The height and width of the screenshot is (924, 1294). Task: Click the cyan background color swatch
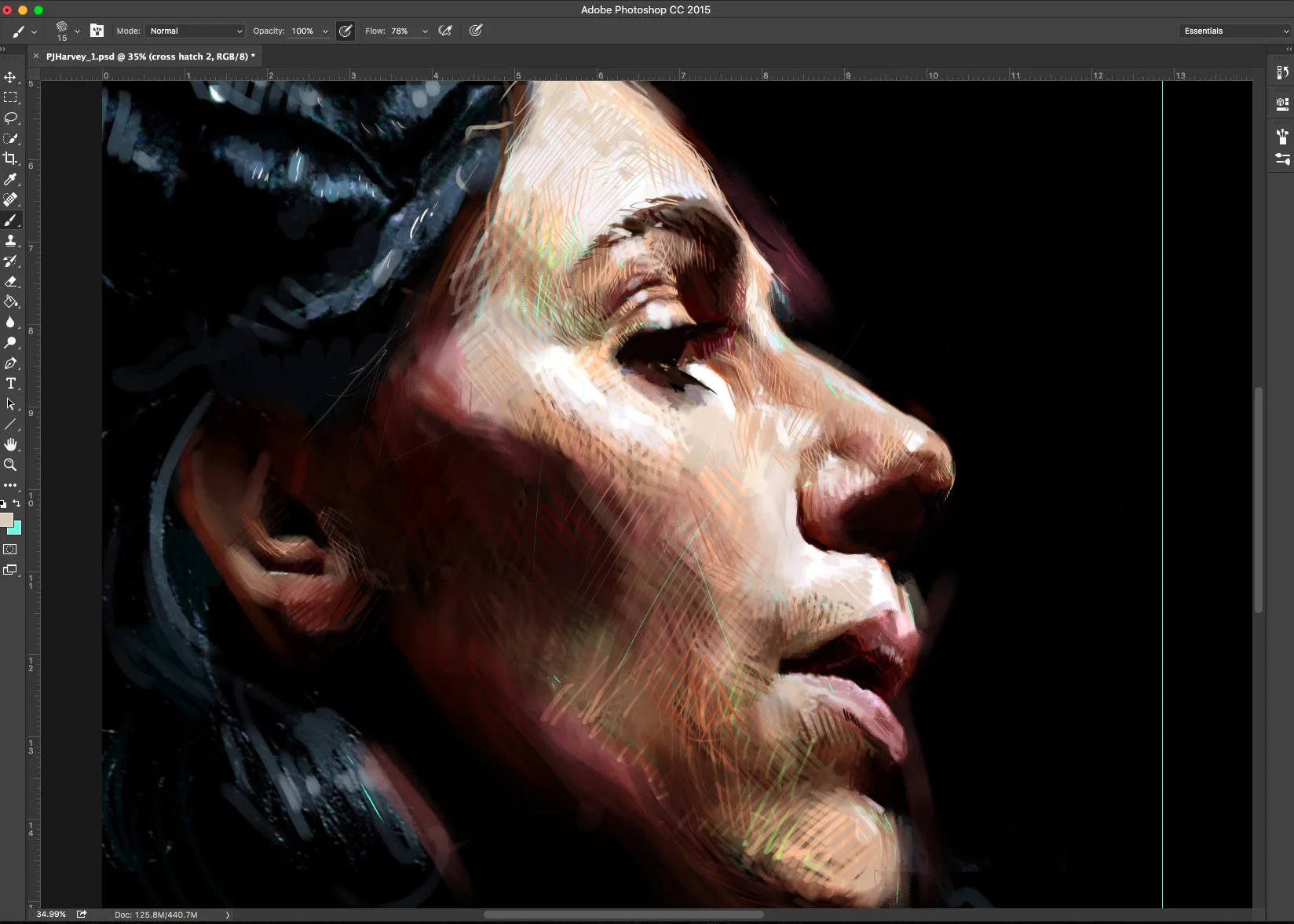coord(16,528)
